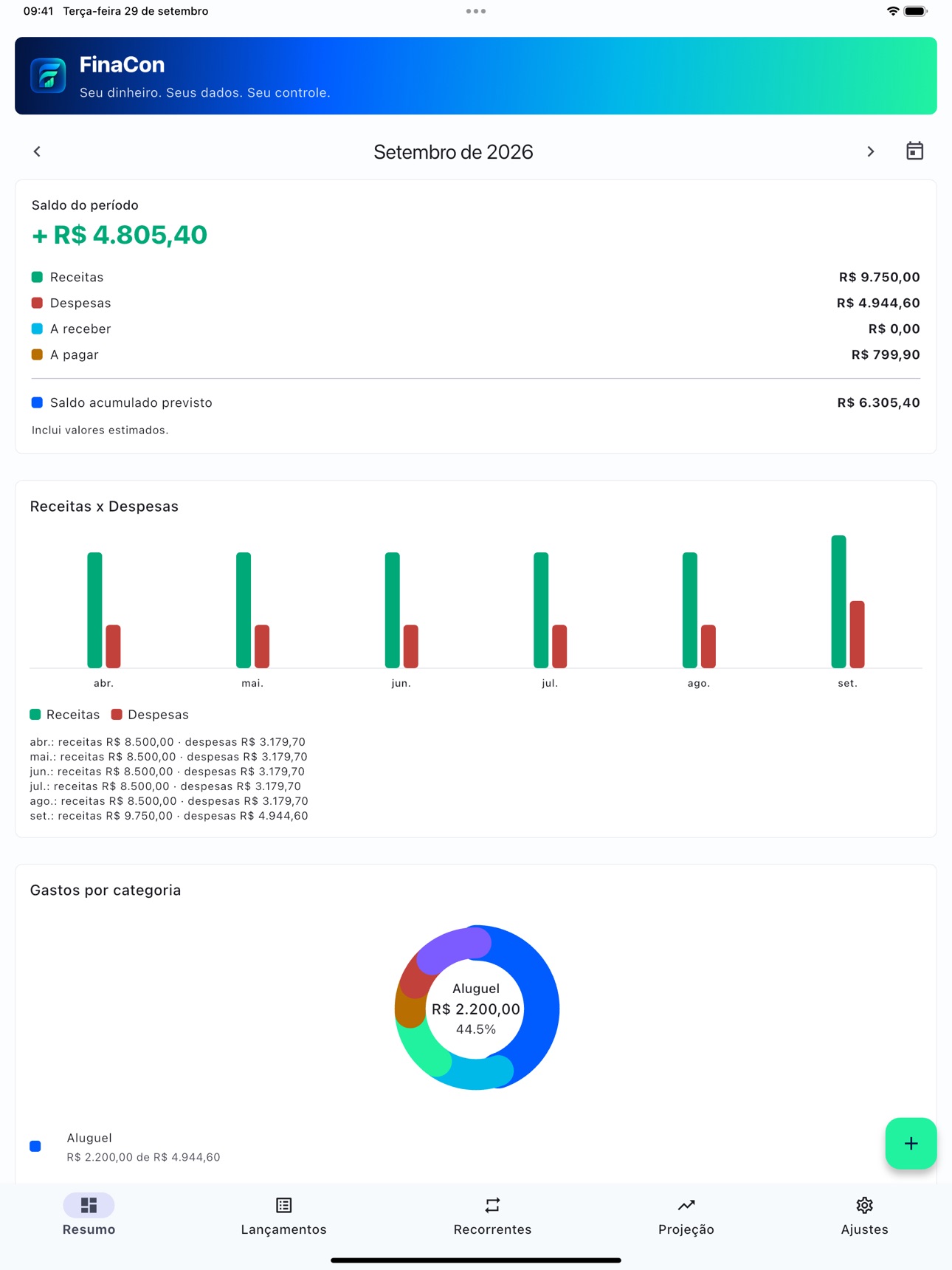Add new entry with green plus button
Viewport: 952px width, 1270px height.
point(911,1143)
